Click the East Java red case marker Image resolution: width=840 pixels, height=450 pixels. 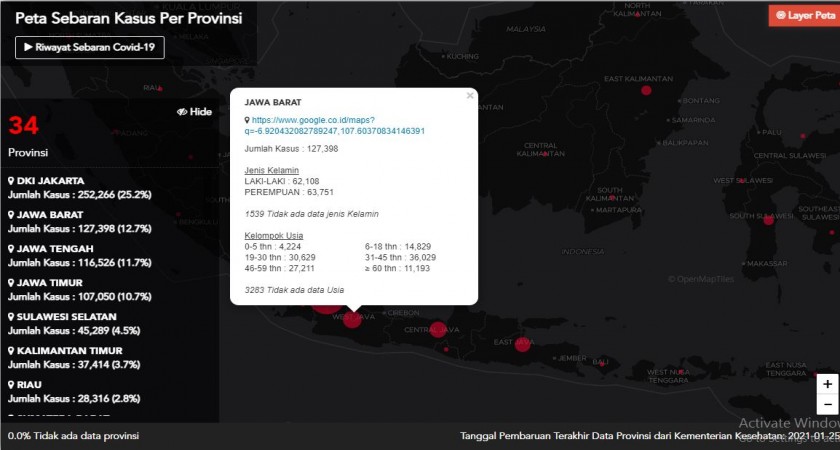click(522, 344)
